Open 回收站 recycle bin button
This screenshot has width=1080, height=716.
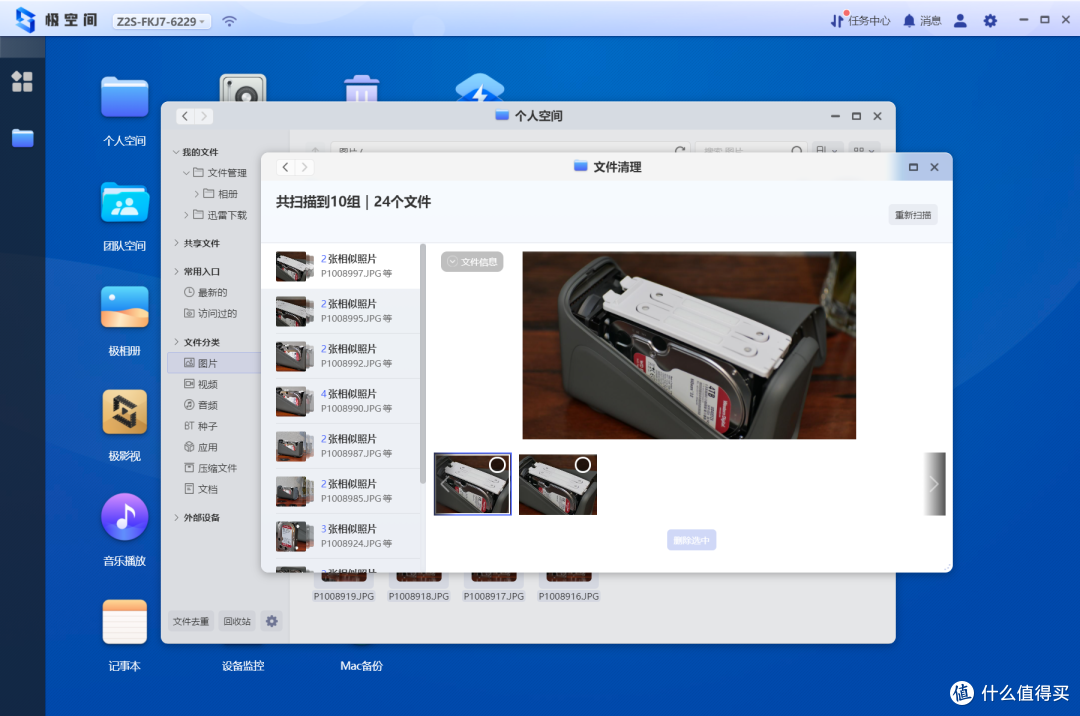237,621
